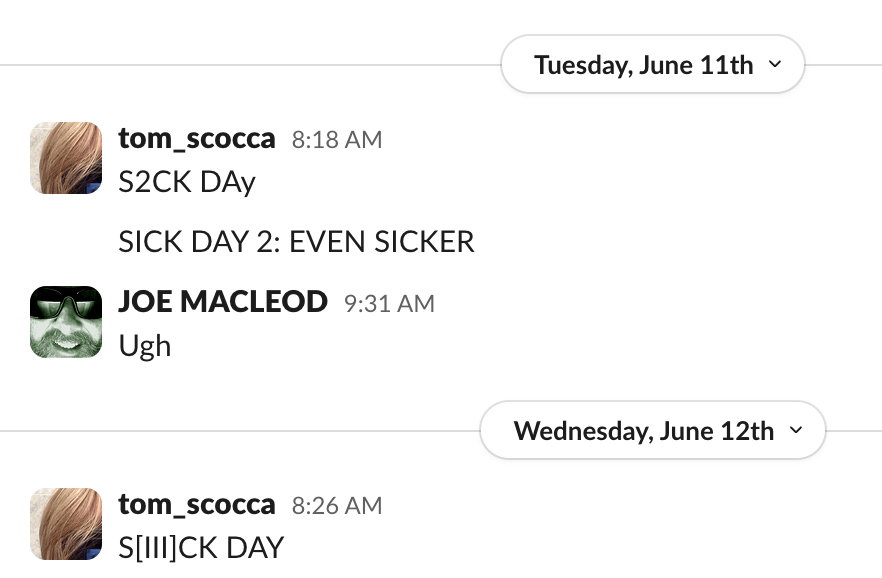This screenshot has width=882, height=578.
Task: Select the message "S[III]CK DAY"
Action: pos(201,548)
